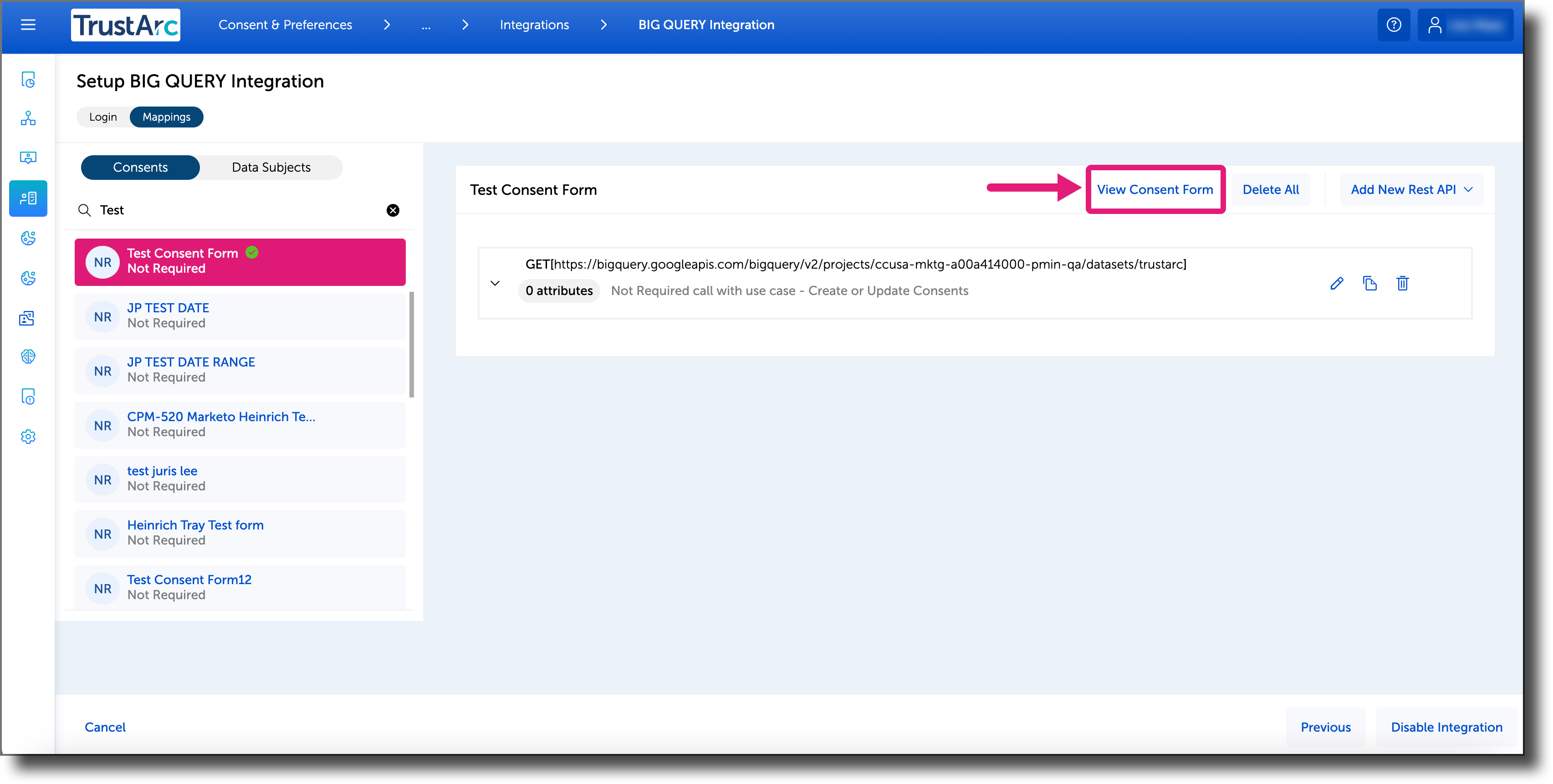Duplicate the BigQuery GET API mapping
This screenshot has height=784, width=1553.
coord(1370,283)
